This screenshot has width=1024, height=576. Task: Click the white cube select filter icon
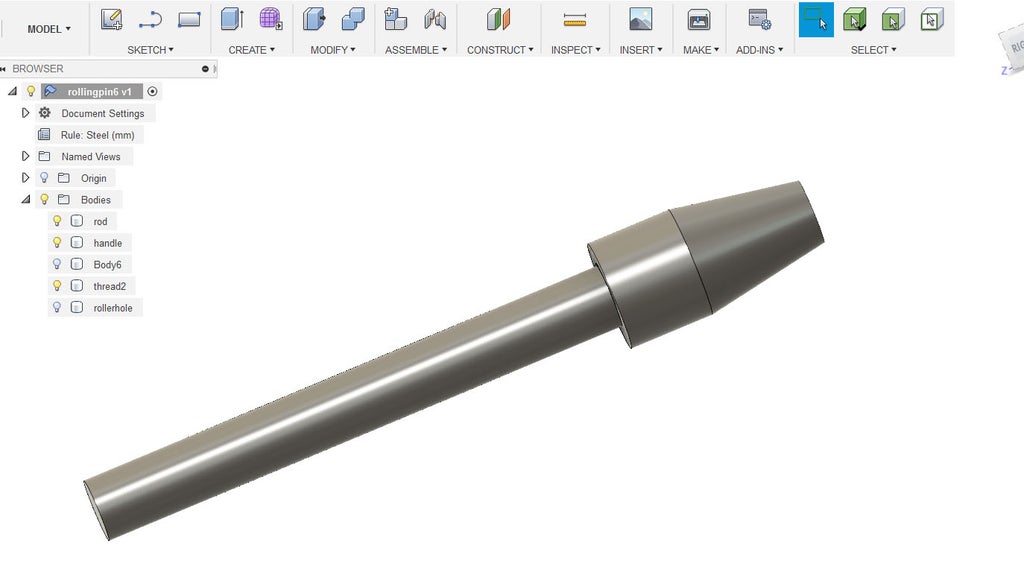(x=932, y=20)
